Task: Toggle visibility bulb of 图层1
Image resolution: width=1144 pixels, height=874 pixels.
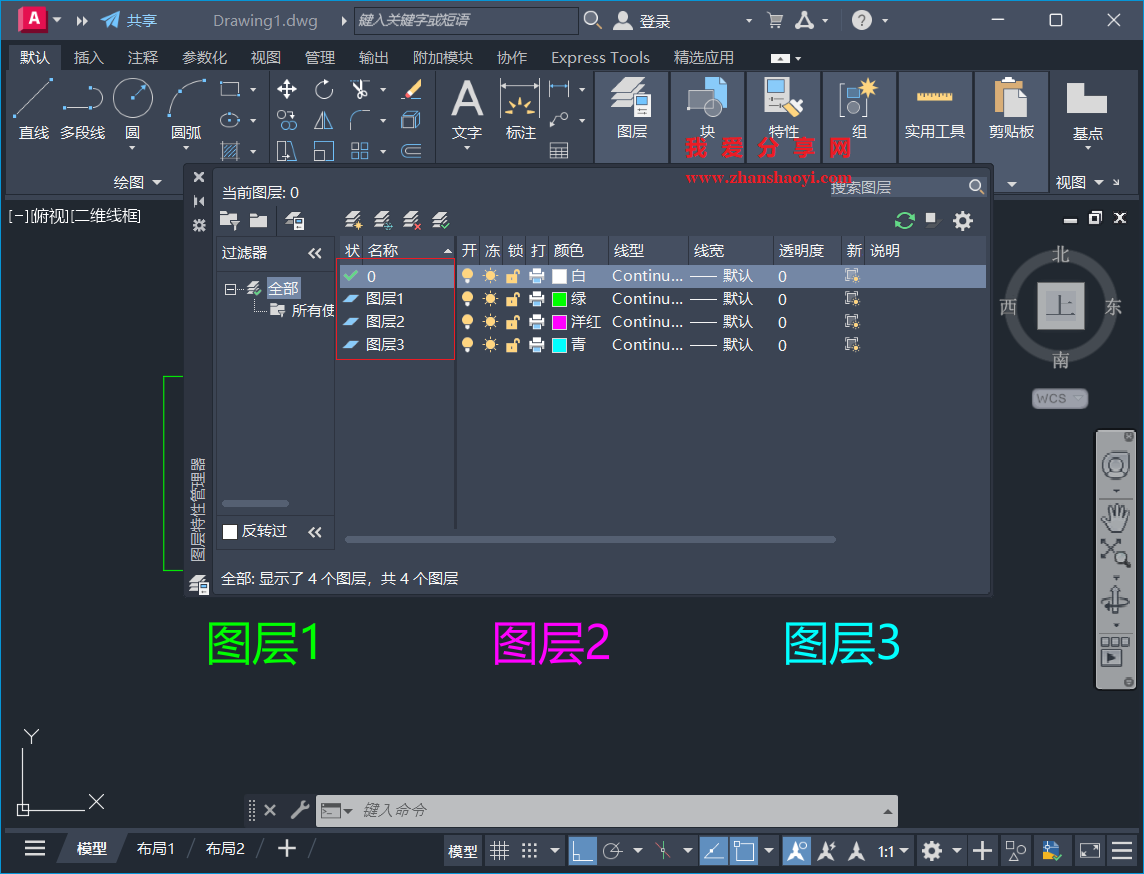Action: click(468, 298)
